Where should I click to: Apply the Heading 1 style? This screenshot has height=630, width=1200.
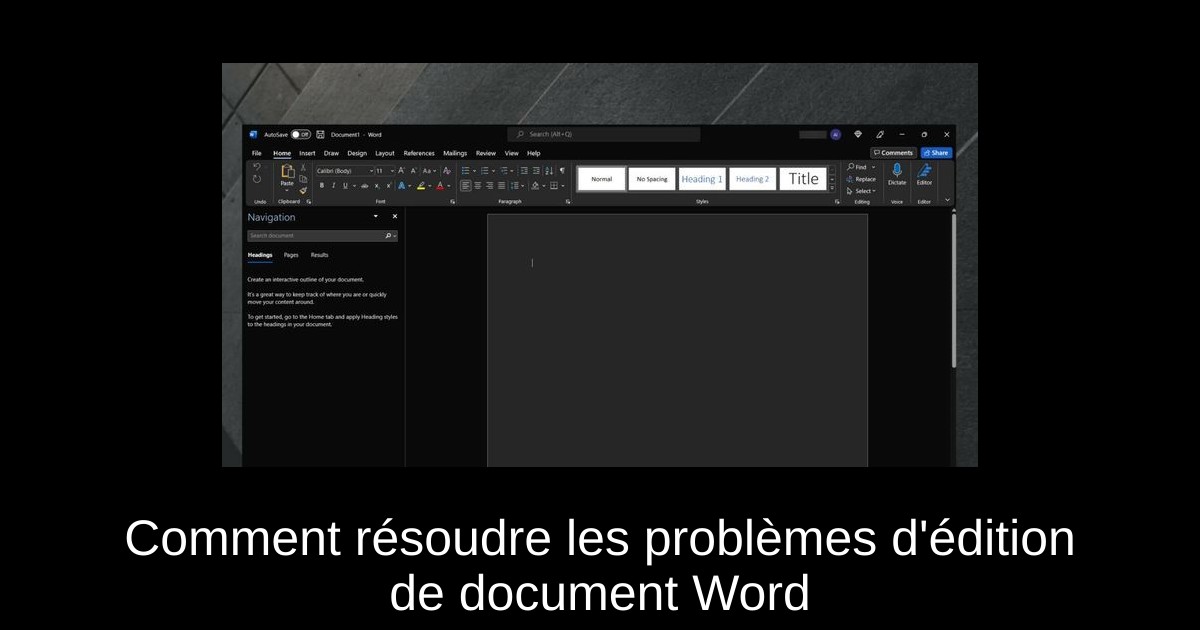702,179
